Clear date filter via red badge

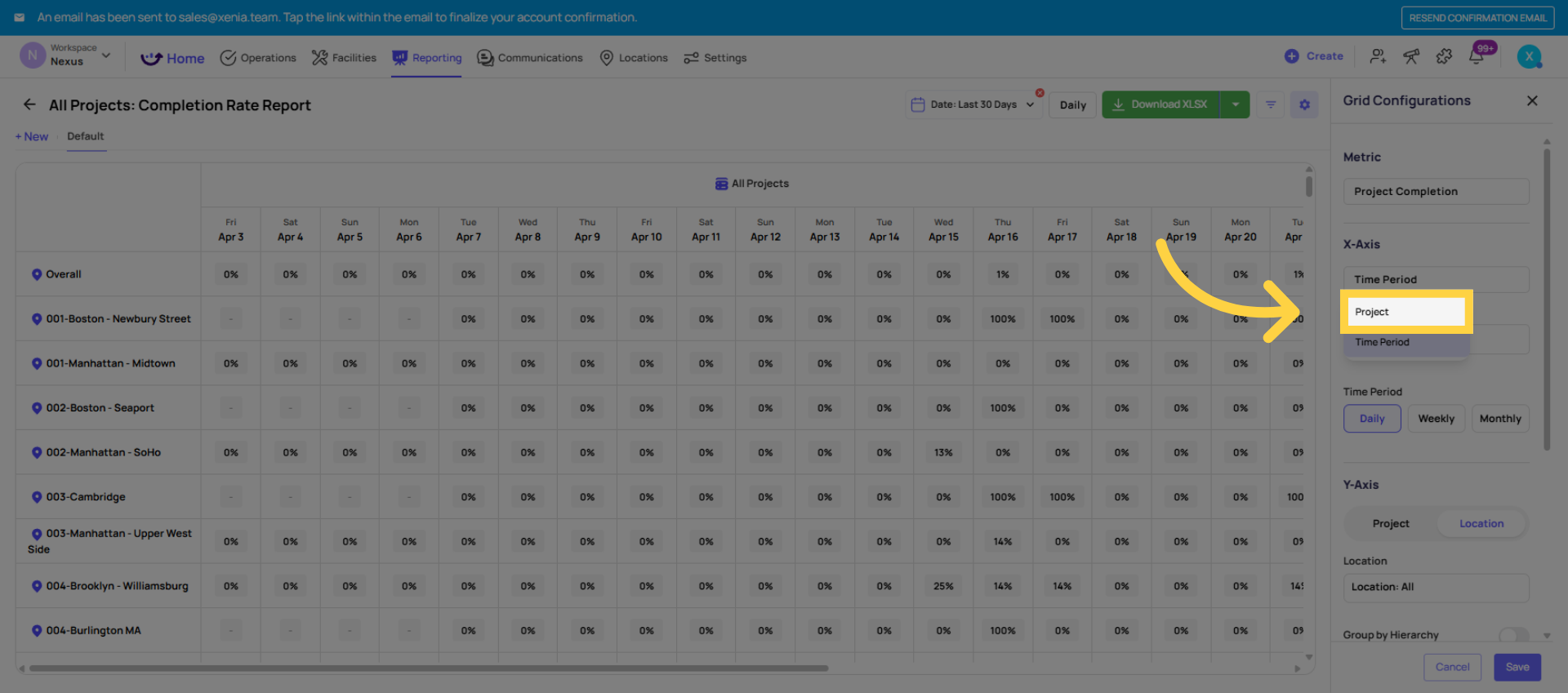click(1040, 93)
